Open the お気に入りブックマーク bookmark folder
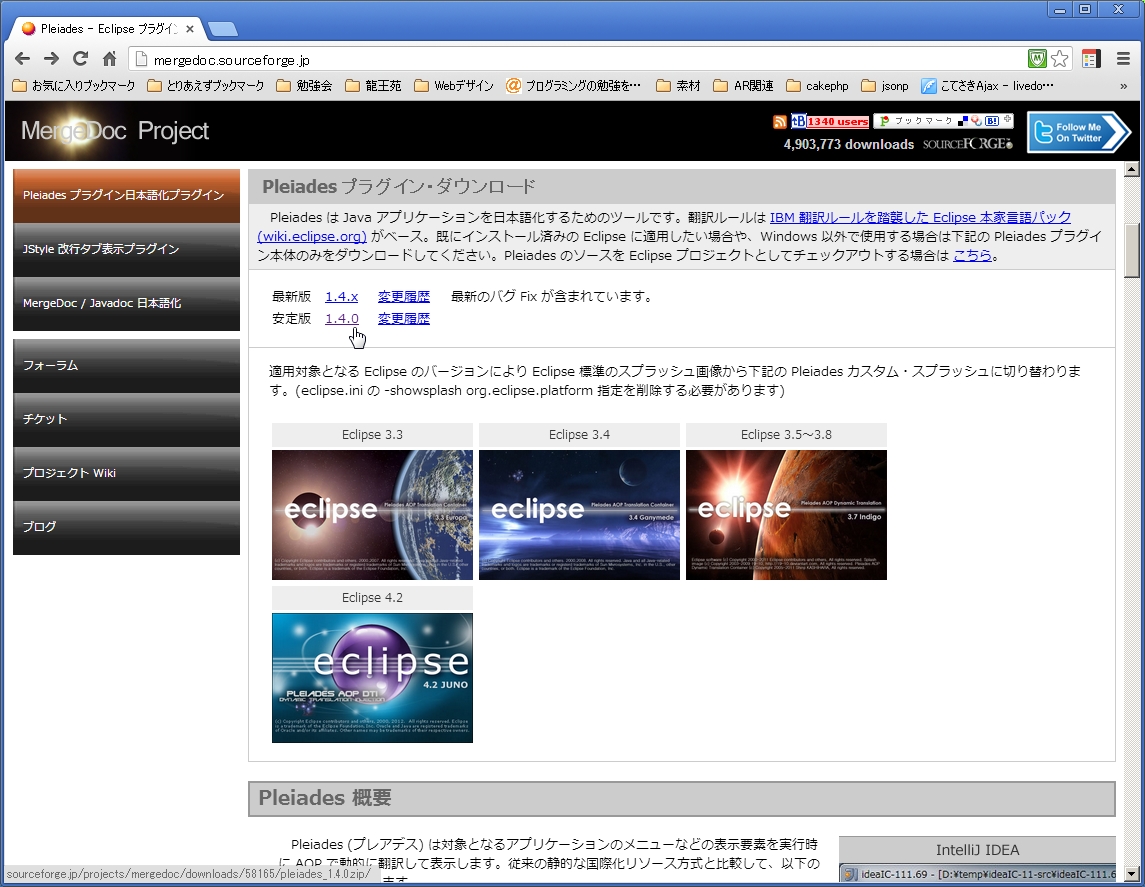The image size is (1145, 887). (74, 86)
